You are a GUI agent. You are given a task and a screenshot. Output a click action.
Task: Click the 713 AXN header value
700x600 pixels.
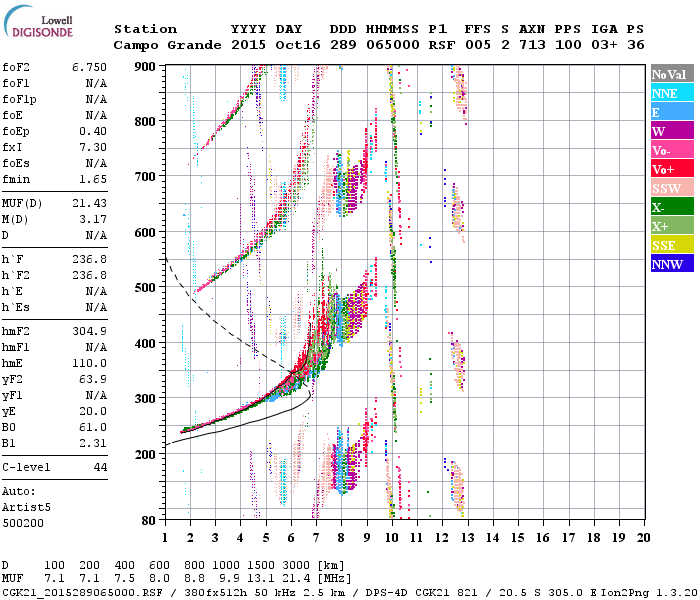point(532,46)
